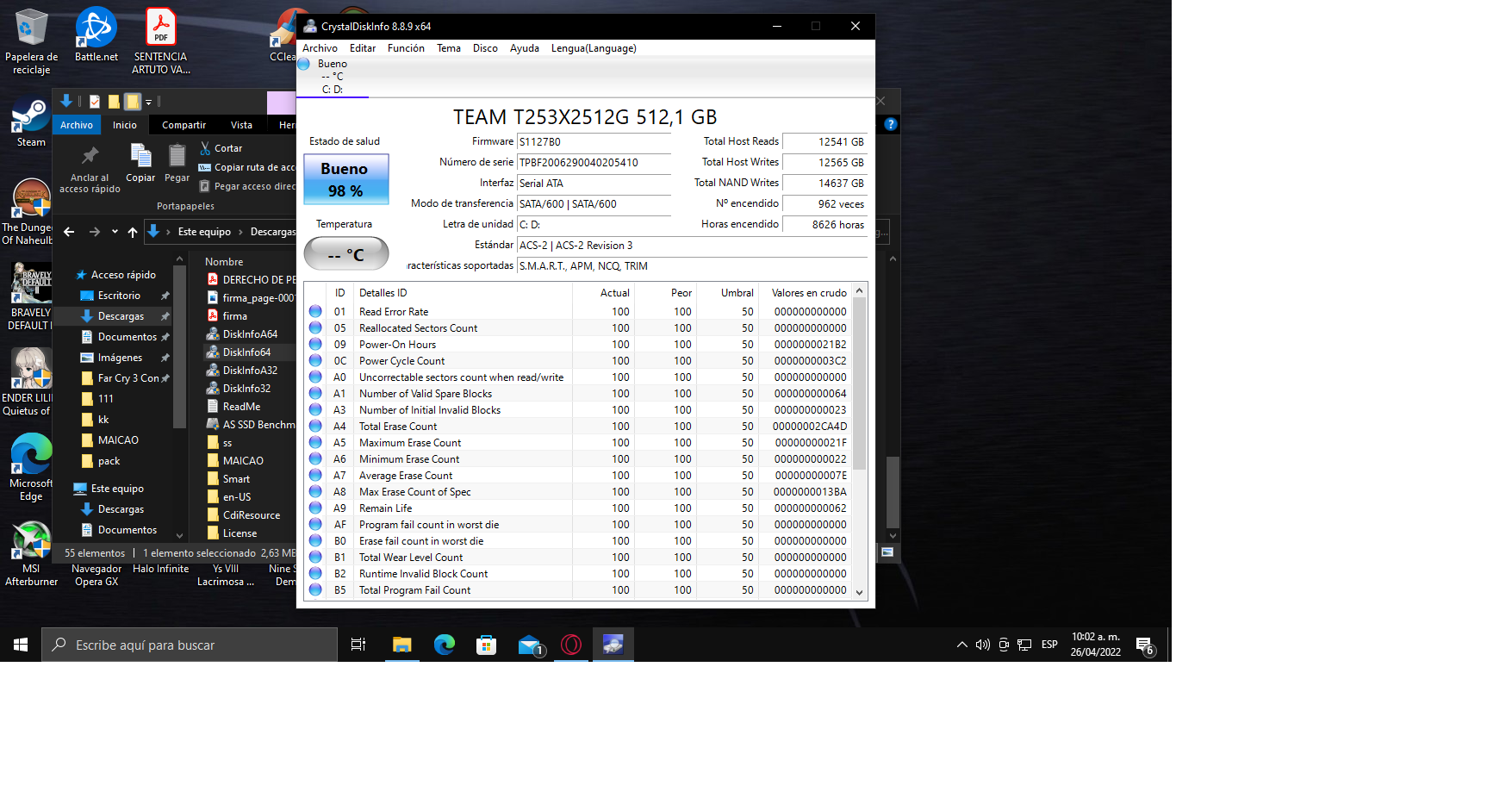Screen dimensions: 1512x804
Task: Open Edge browser from the taskbar
Action: point(445,645)
